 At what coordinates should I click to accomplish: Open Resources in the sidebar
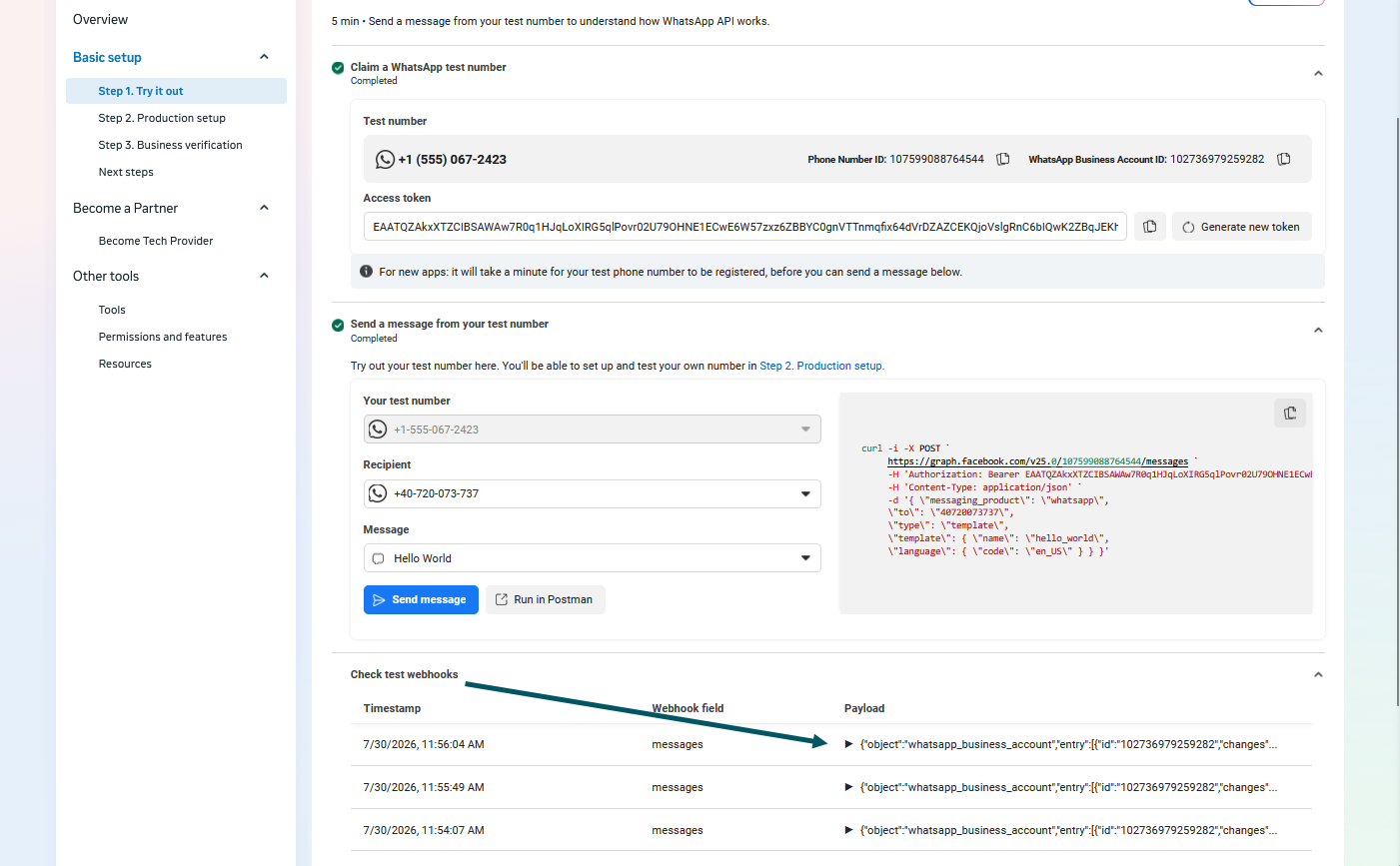(x=125, y=364)
